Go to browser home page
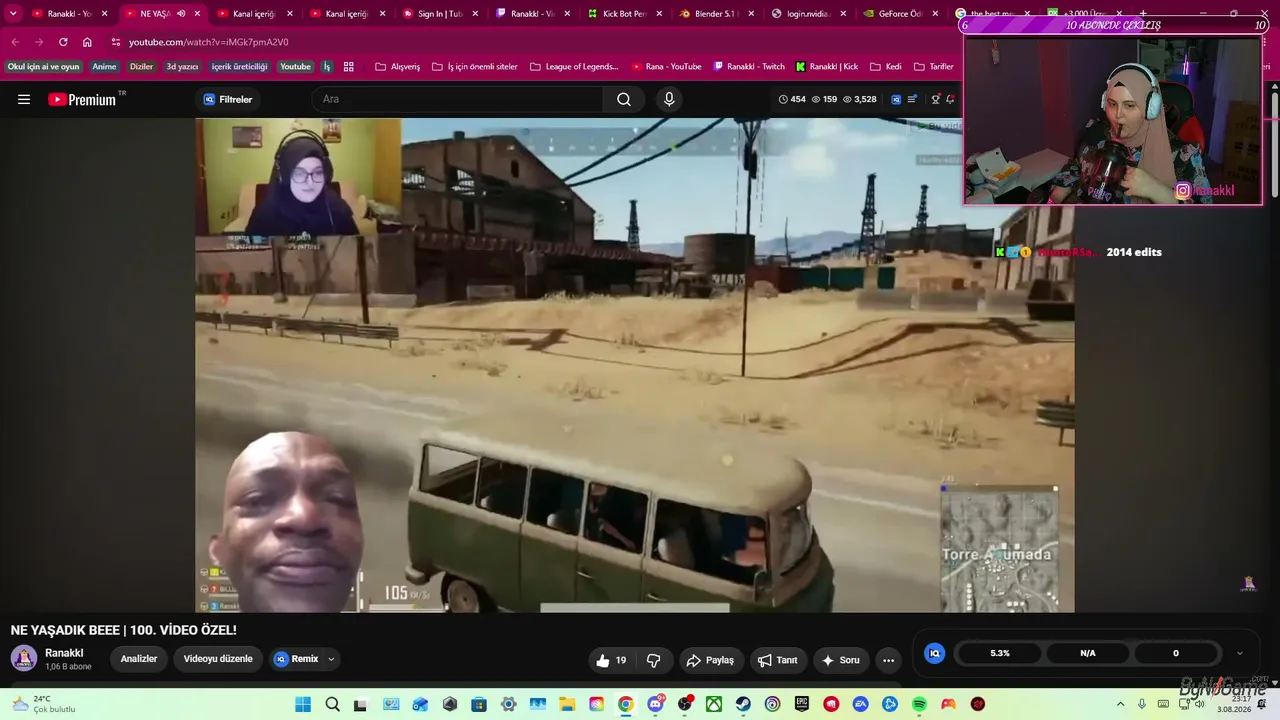The width and height of the screenshot is (1280, 720). pyautogui.click(x=87, y=42)
